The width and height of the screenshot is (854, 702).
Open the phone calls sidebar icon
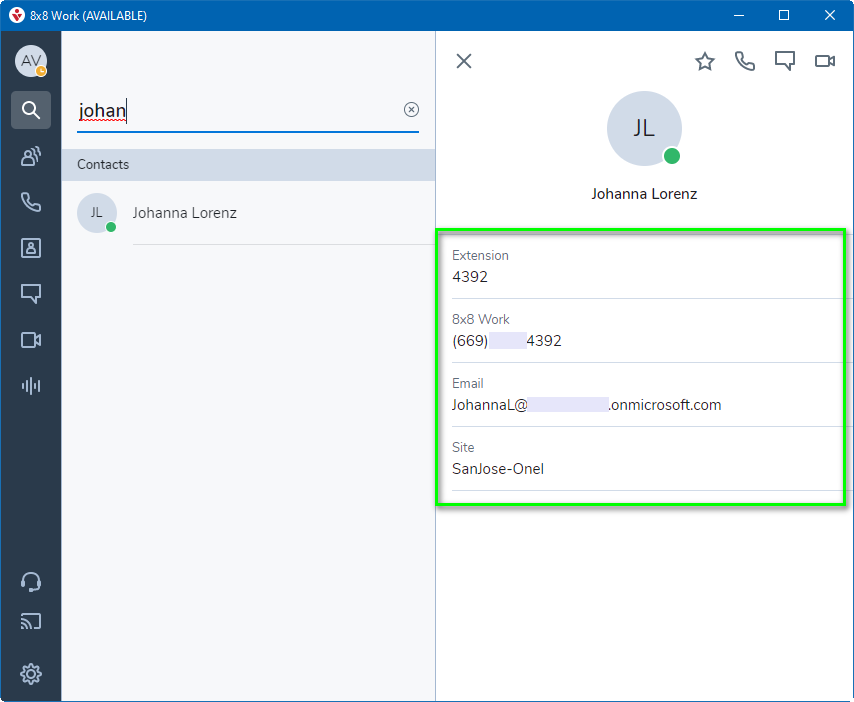(31, 202)
